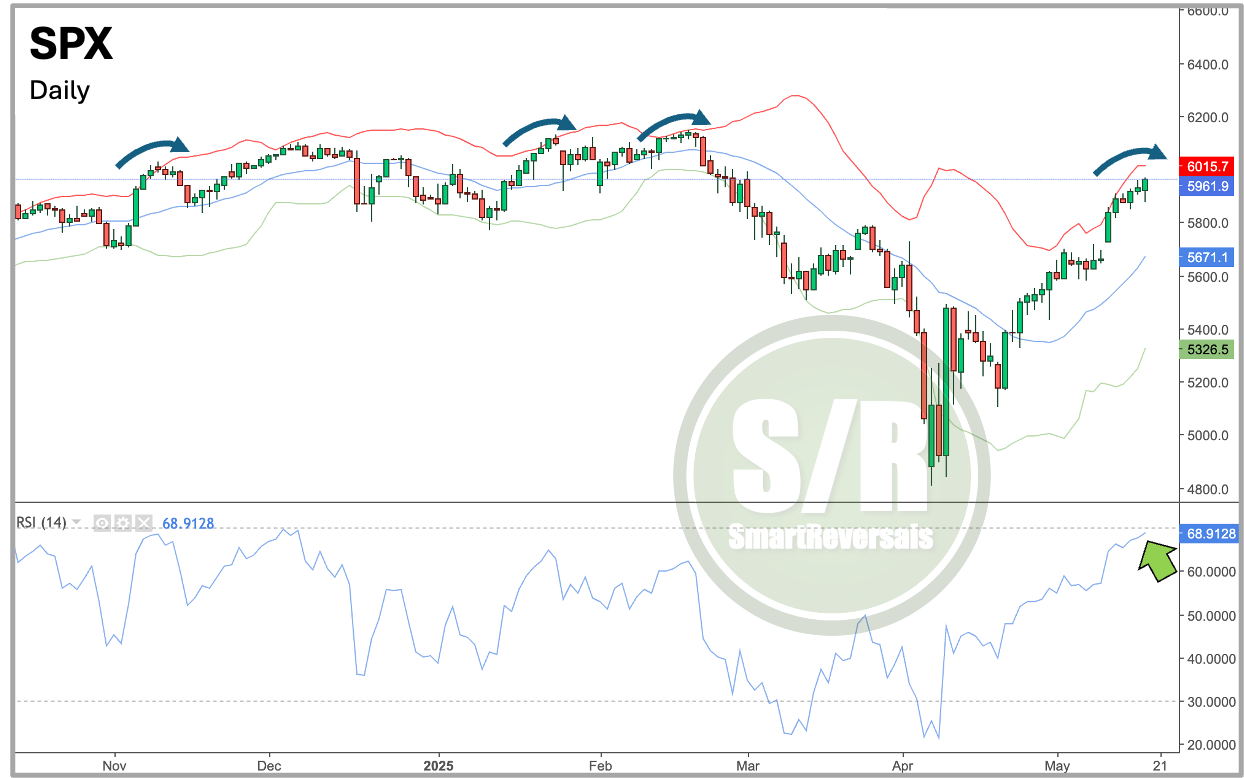Viewport: 1244px width, 778px height.
Task: Remove the RSI indicator with X icon
Action: pyautogui.click(x=143, y=523)
